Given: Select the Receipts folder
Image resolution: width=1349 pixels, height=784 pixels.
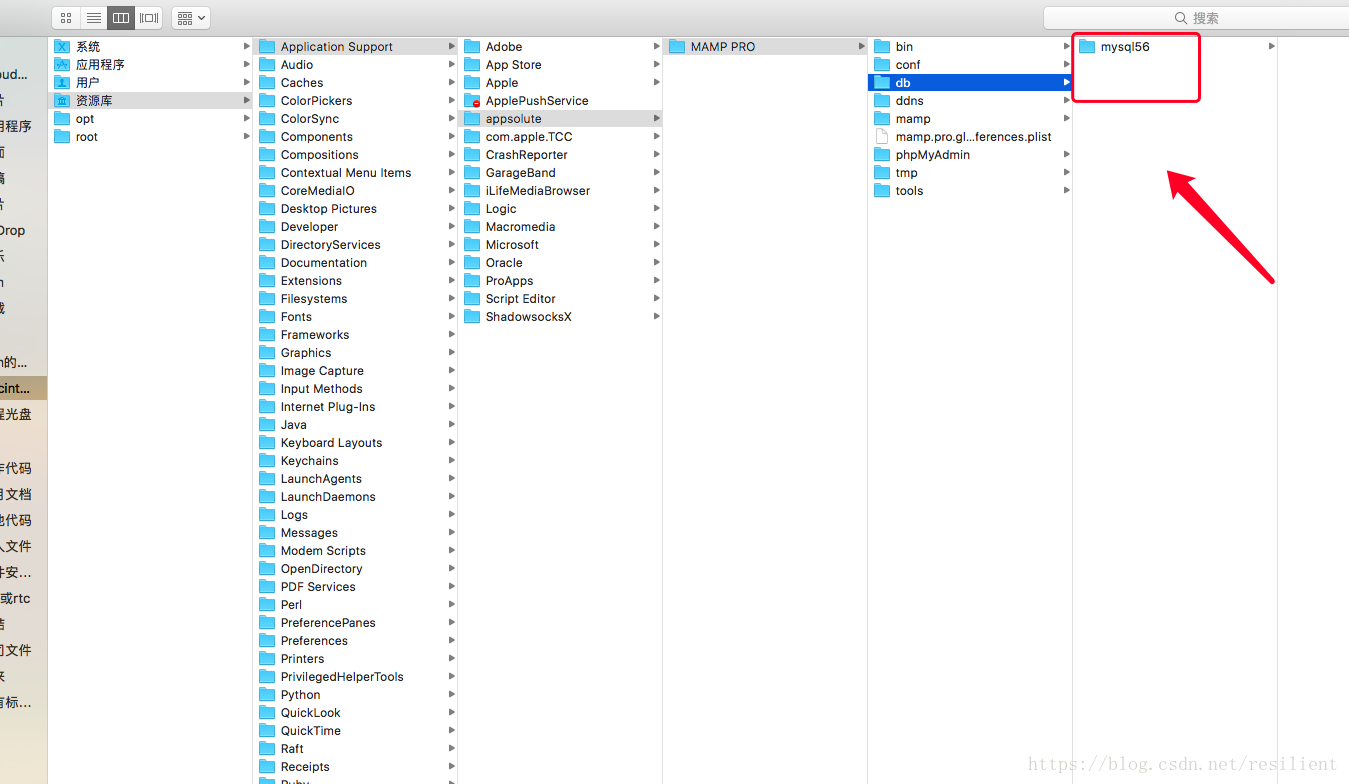Looking at the screenshot, I should 356,767.
